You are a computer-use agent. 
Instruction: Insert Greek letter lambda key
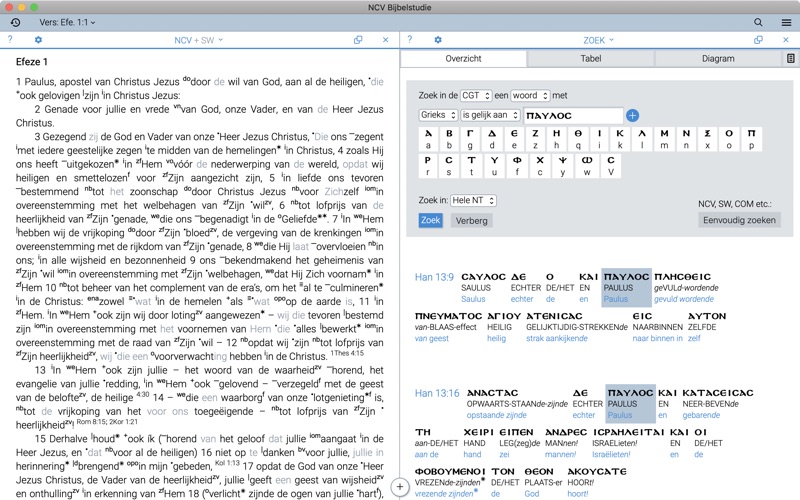tap(642, 139)
